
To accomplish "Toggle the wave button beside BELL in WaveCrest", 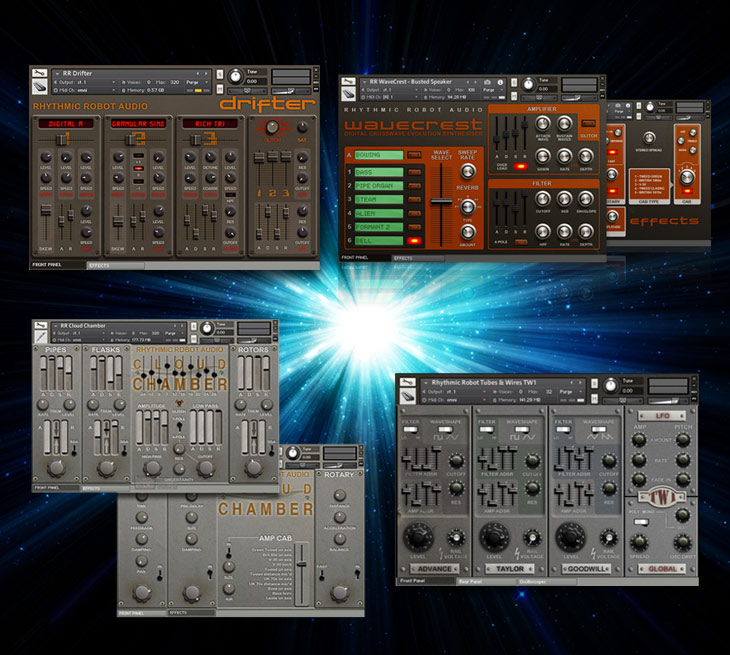I will click(414, 241).
